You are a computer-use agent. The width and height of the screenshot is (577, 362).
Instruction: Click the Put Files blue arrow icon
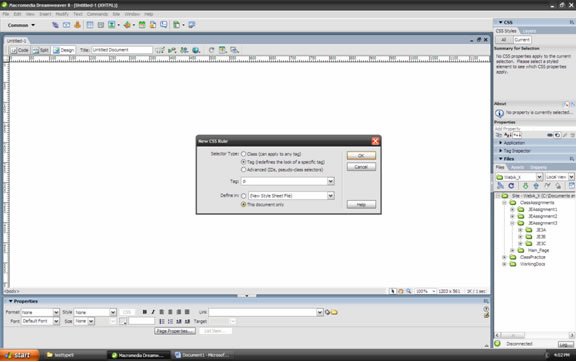tap(536, 186)
